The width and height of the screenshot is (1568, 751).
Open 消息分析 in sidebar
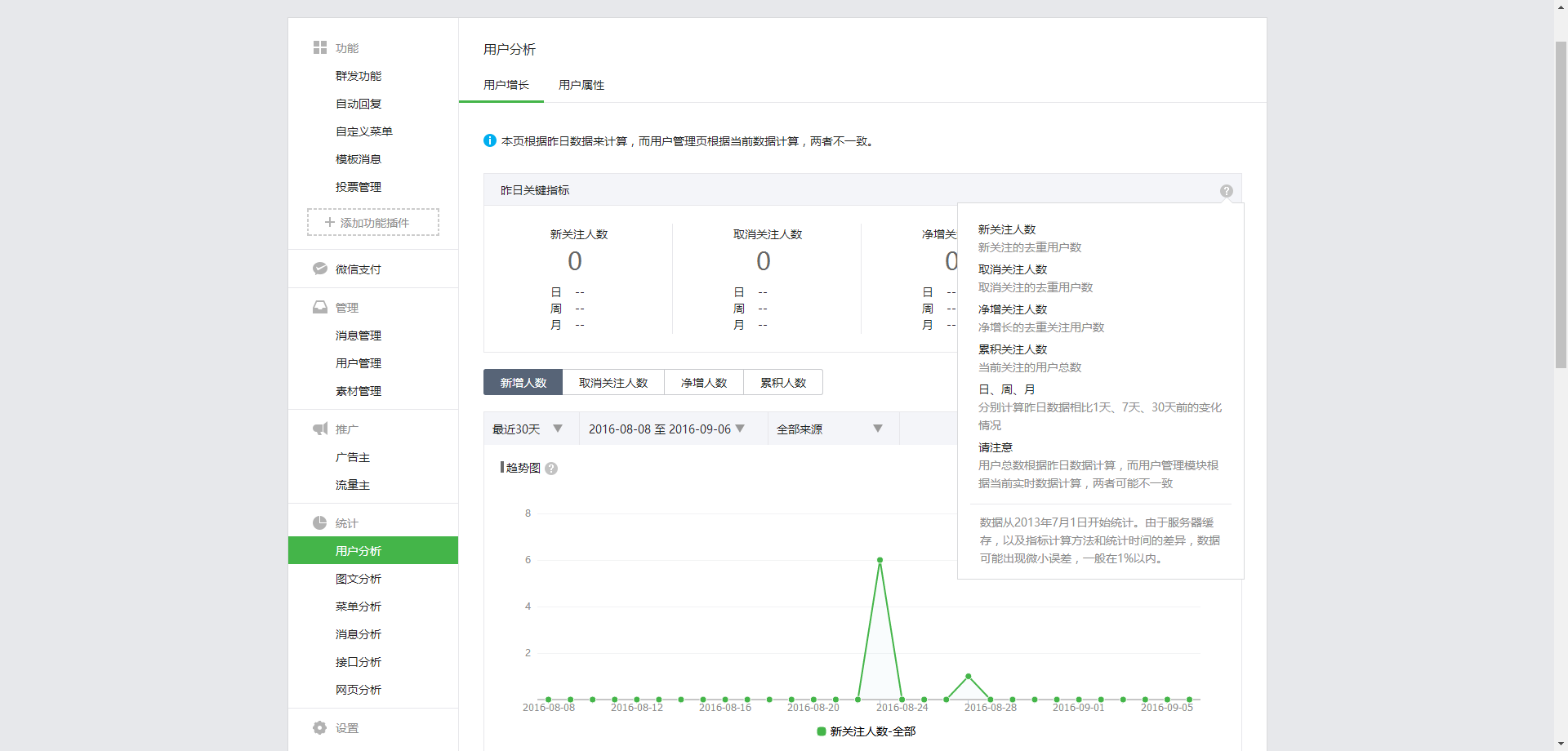click(359, 634)
